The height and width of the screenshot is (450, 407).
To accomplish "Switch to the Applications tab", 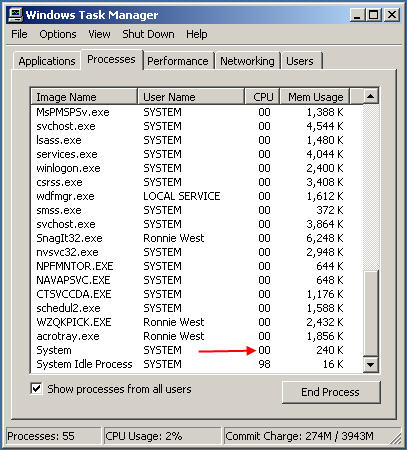I will 47,61.
